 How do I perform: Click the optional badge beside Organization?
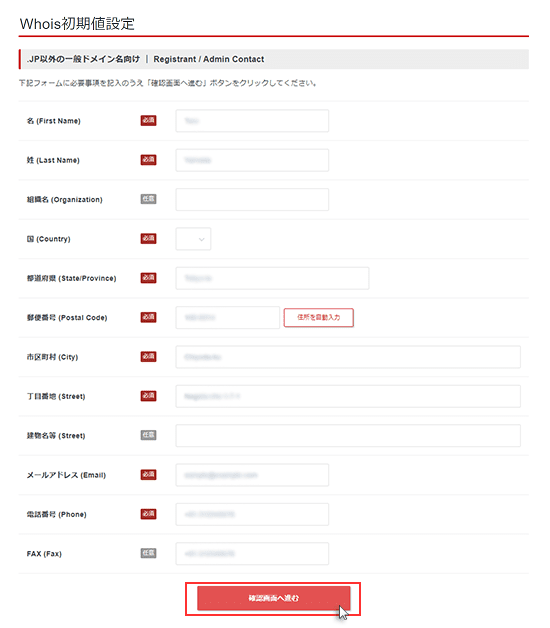coord(148,199)
